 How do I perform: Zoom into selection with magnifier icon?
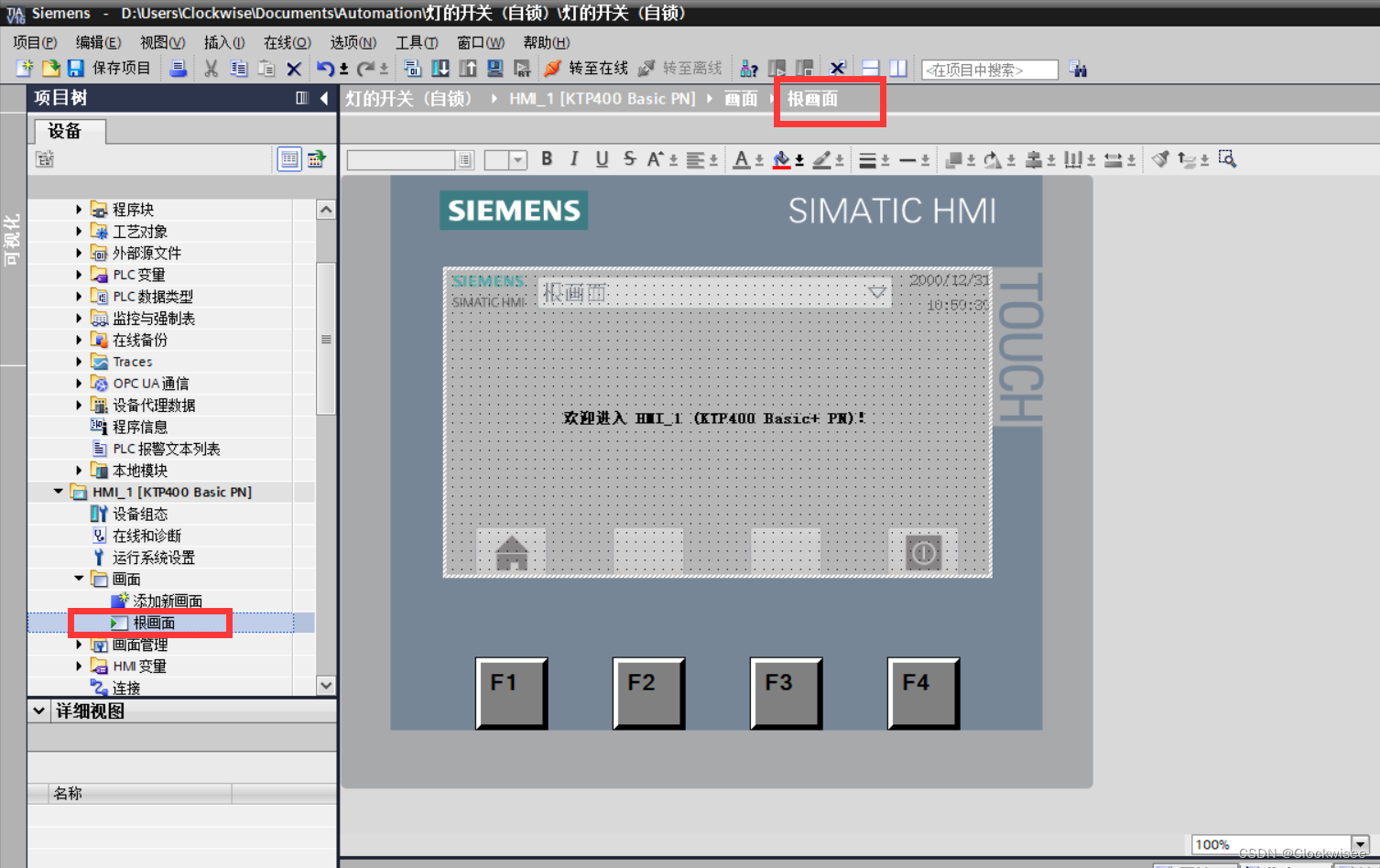tap(1227, 159)
